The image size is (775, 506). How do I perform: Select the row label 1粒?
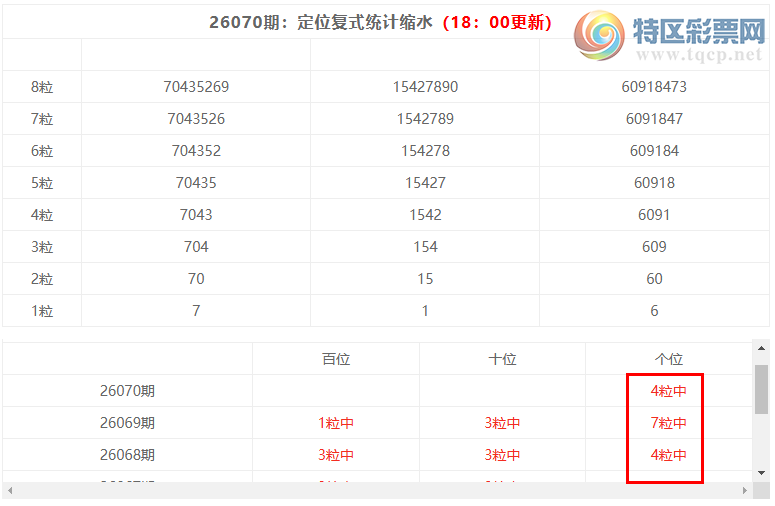[42, 311]
